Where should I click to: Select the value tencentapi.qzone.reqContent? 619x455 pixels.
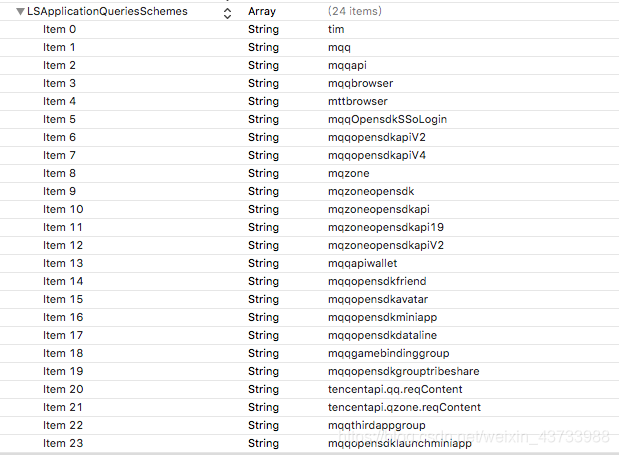(404, 408)
